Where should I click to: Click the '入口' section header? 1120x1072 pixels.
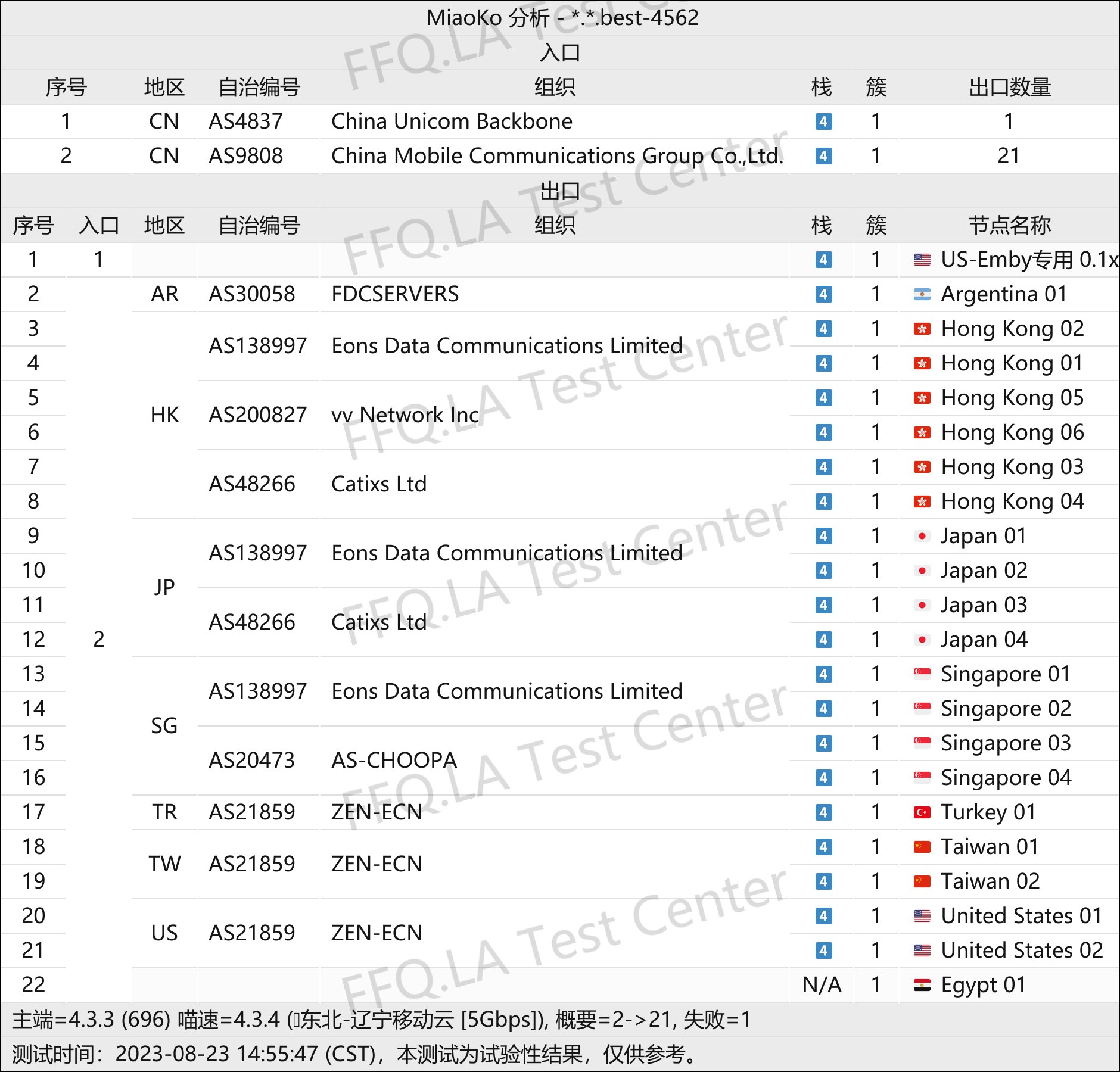(x=560, y=52)
